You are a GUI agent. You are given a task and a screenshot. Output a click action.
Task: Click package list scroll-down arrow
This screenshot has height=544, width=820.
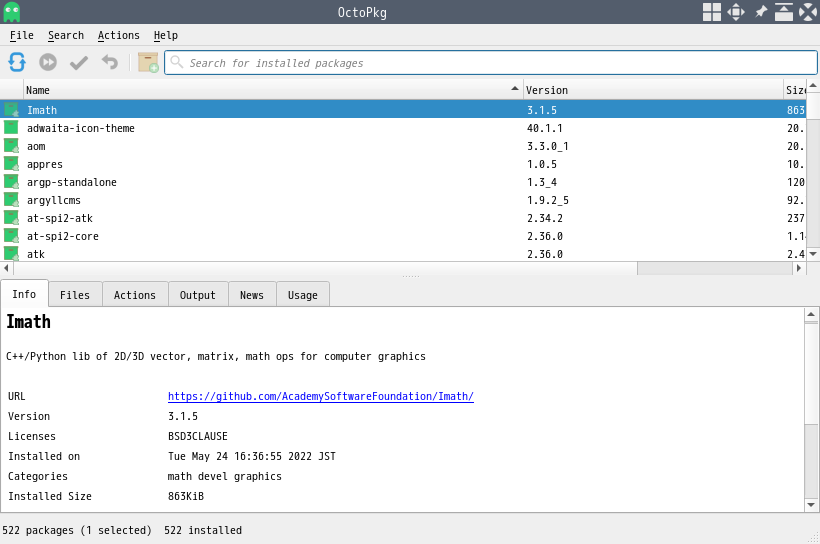point(813,254)
